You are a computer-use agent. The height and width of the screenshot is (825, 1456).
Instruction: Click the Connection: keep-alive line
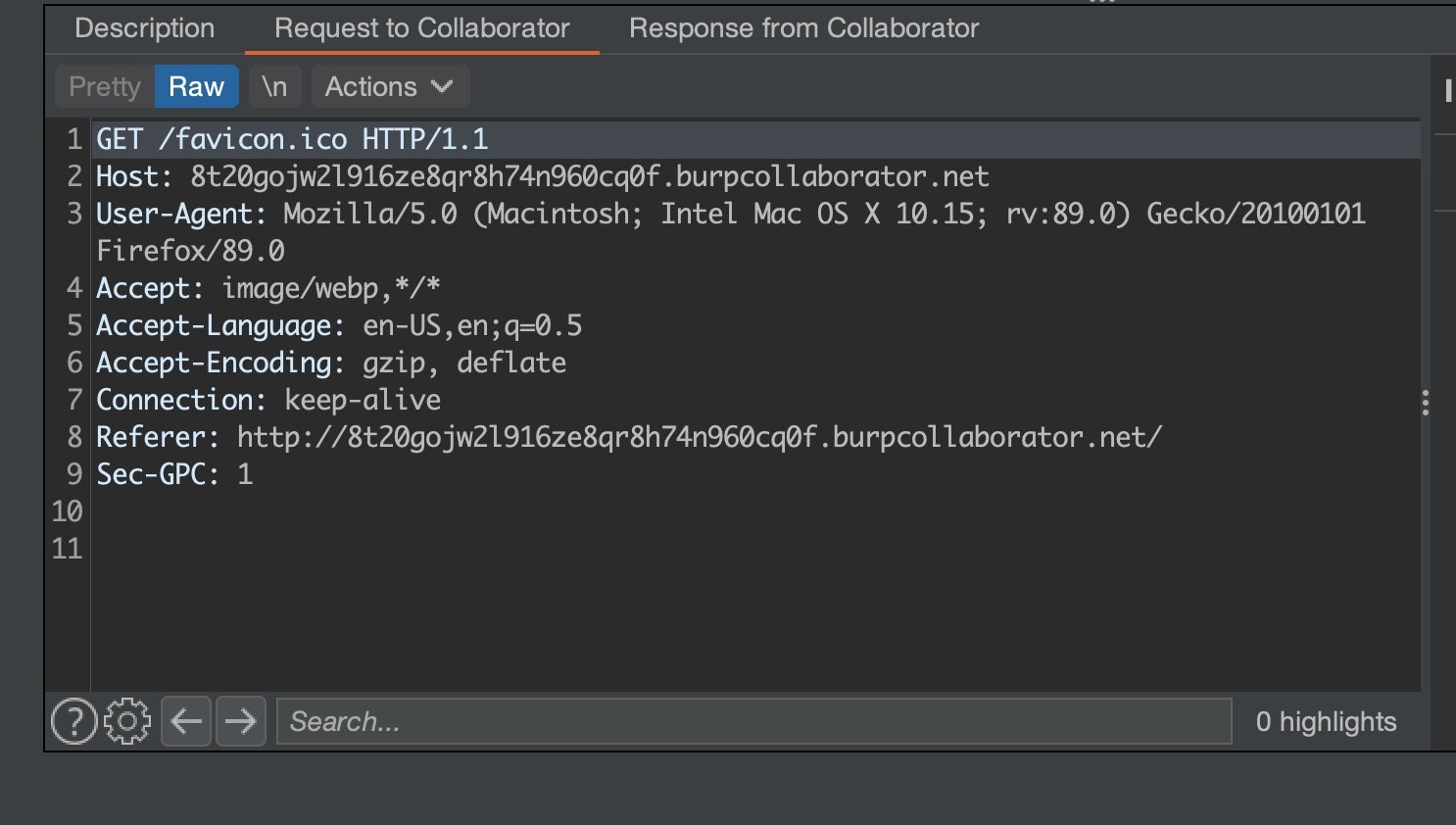(268, 400)
